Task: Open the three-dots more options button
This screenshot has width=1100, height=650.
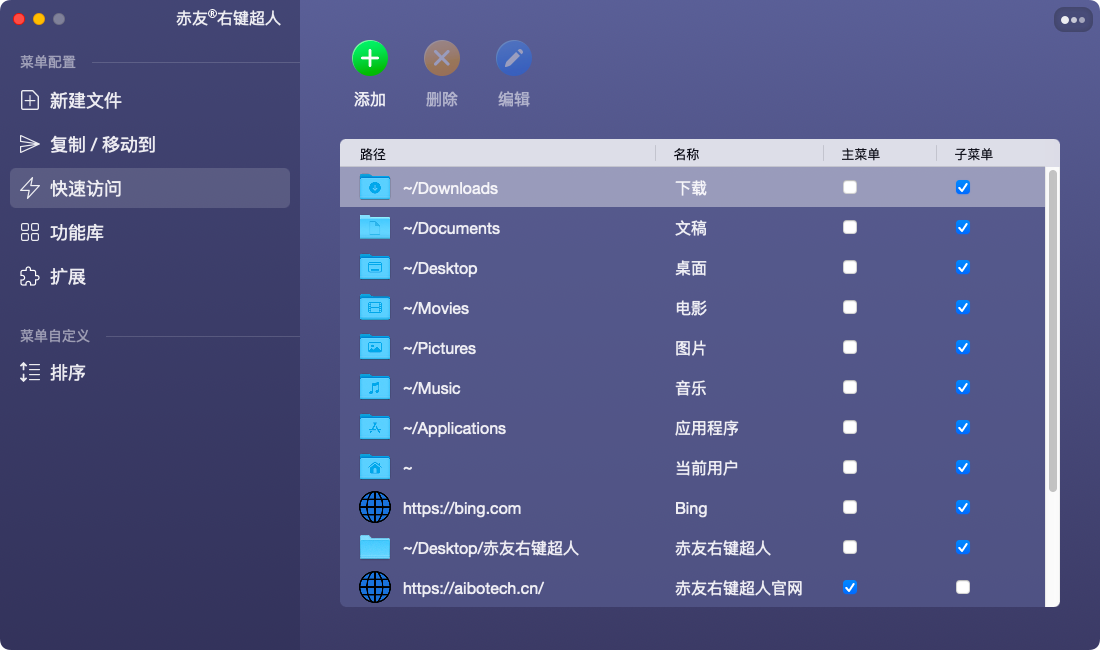Action: click(x=1073, y=20)
